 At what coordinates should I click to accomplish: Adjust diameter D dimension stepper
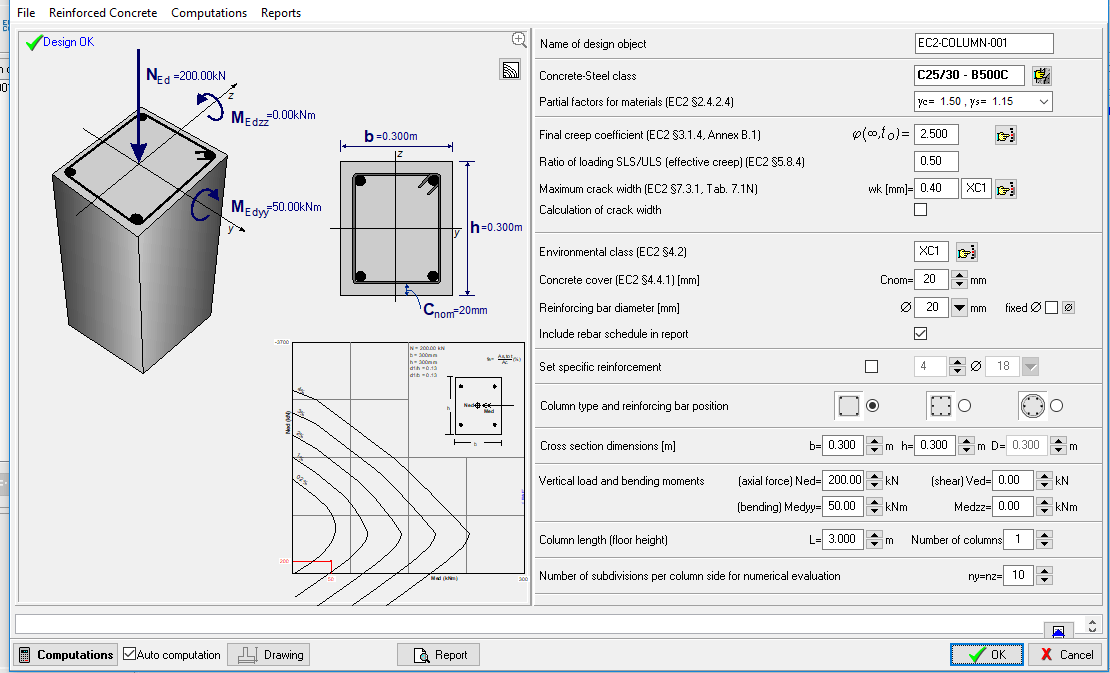pyautogui.click(x=1058, y=446)
